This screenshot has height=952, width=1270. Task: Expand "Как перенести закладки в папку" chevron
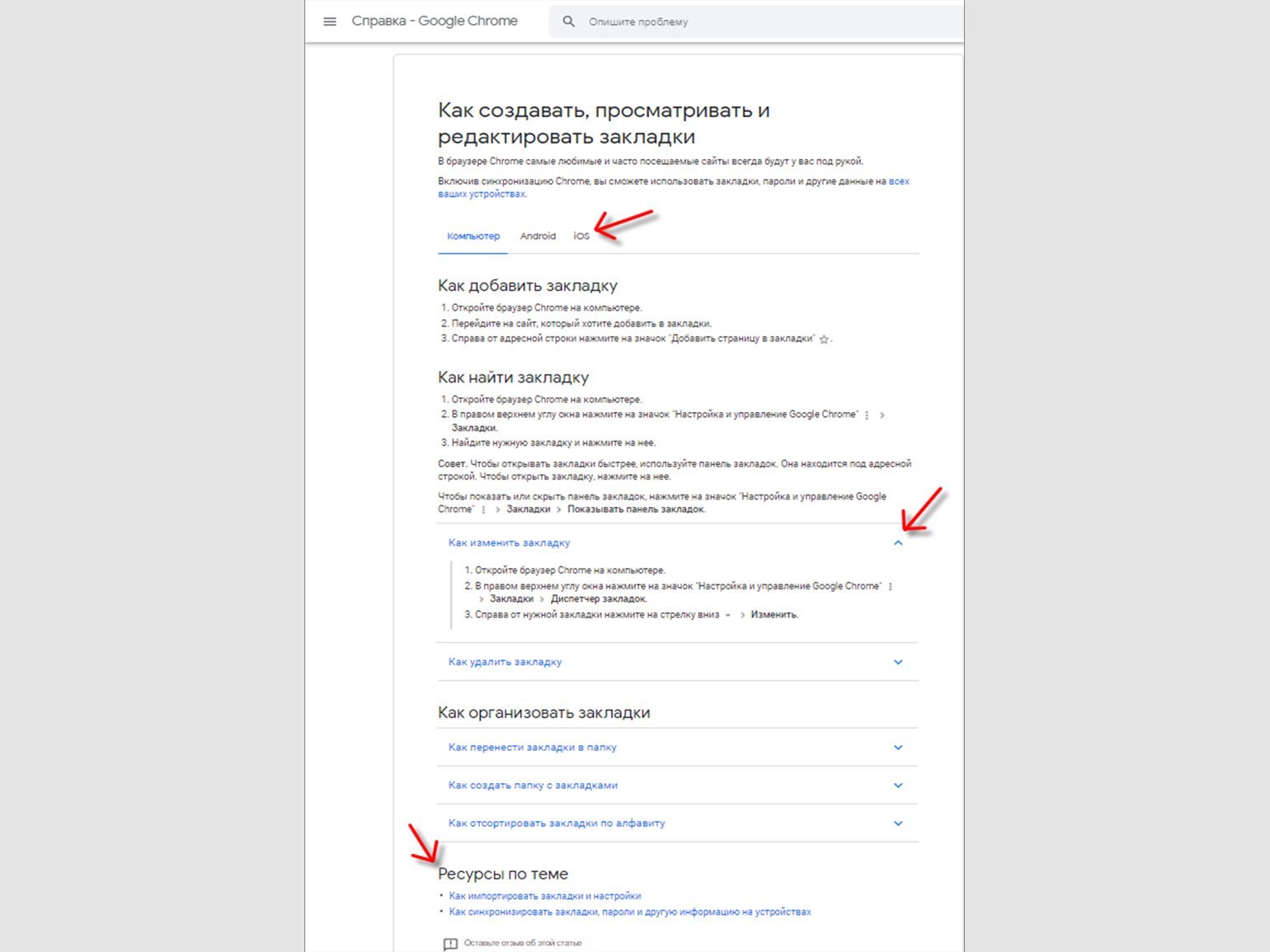(898, 748)
